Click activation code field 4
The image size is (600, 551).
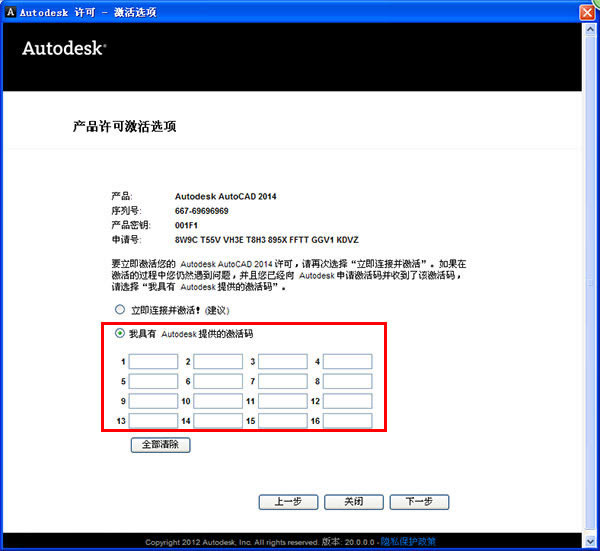(347, 362)
